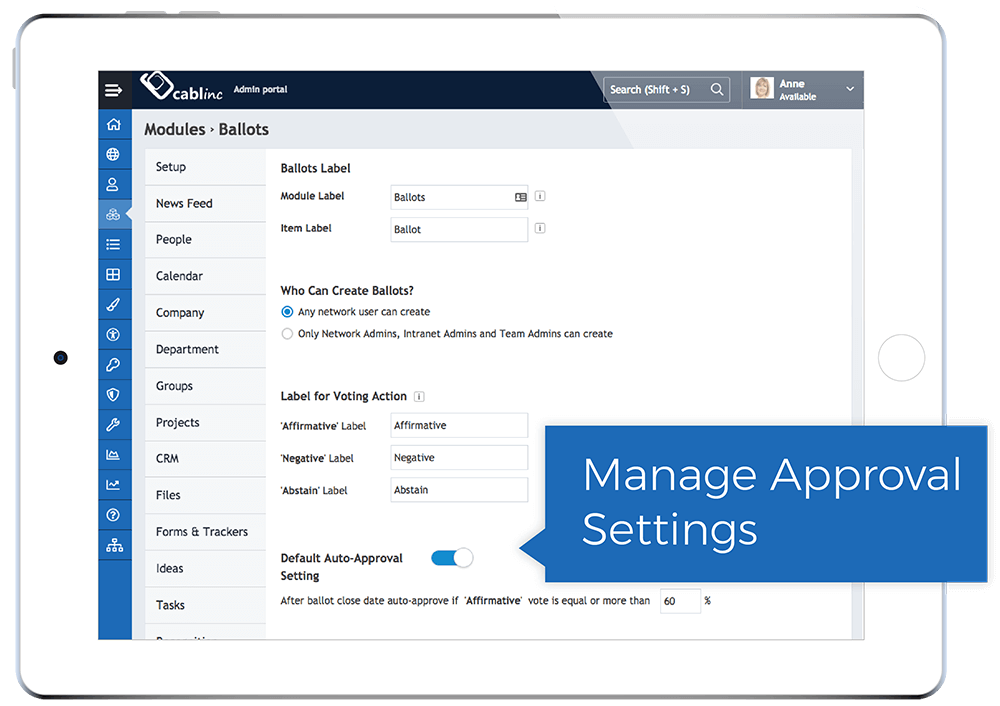Image resolution: width=1000 pixels, height=706 pixels.
Task: Click the hamburger menu at top left
Action: coord(114,89)
